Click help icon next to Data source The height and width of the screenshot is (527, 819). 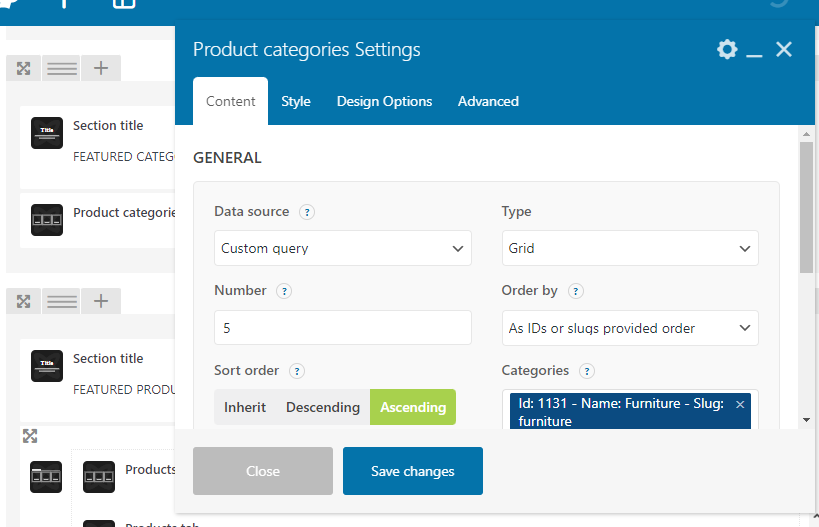[307, 212]
